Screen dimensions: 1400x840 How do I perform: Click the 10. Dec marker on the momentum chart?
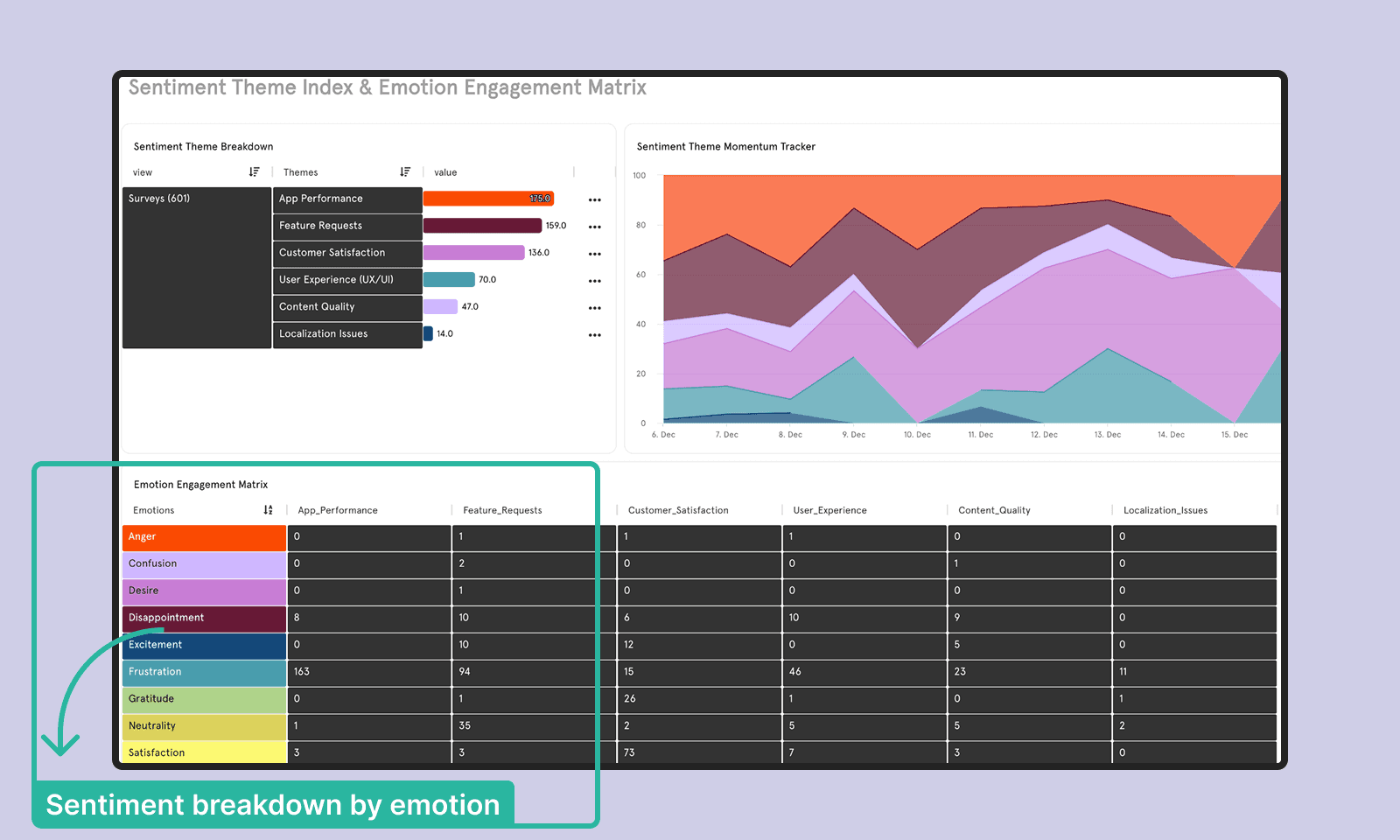[917, 435]
